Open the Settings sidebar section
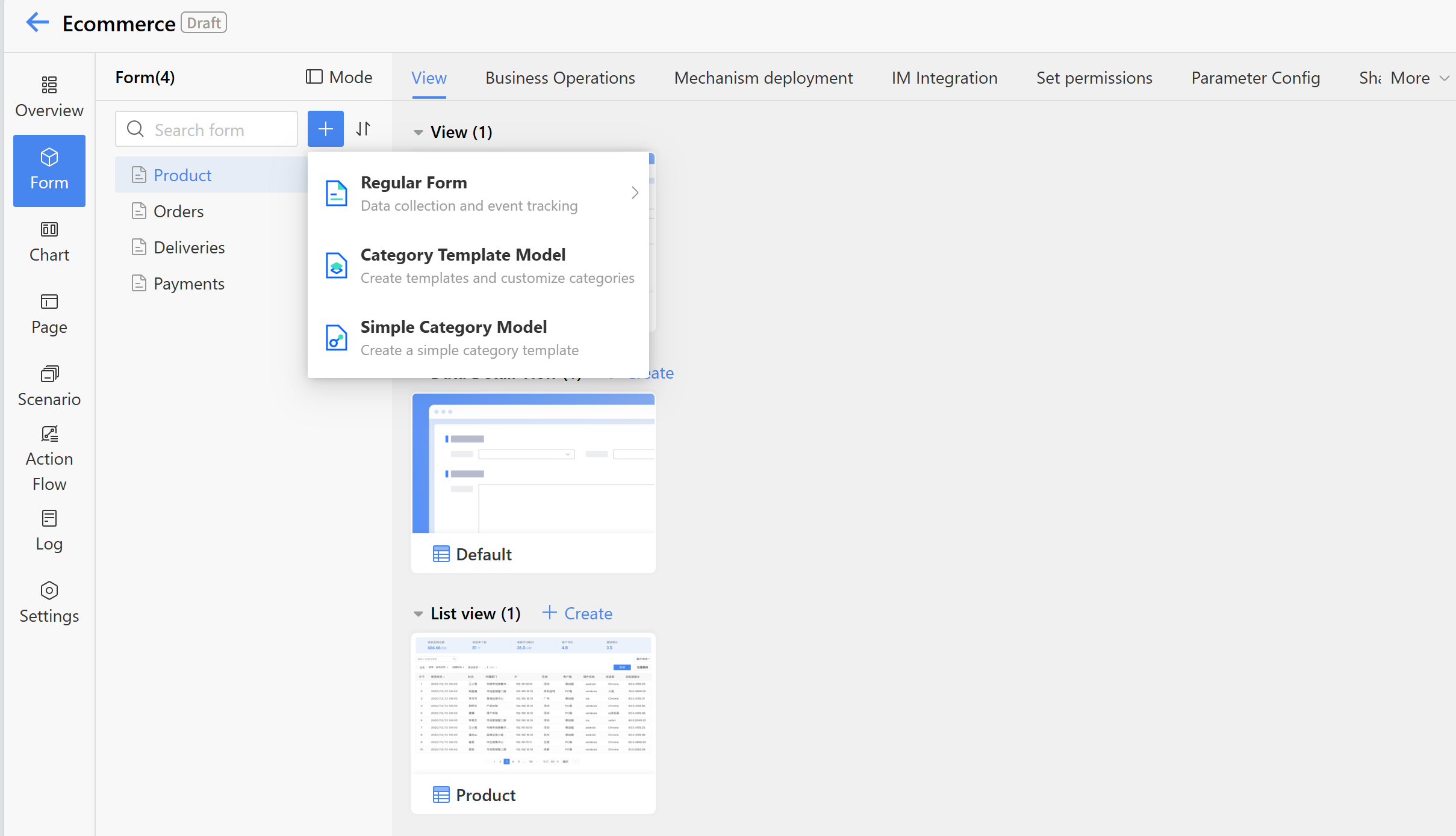This screenshot has height=836, width=1456. [49, 602]
